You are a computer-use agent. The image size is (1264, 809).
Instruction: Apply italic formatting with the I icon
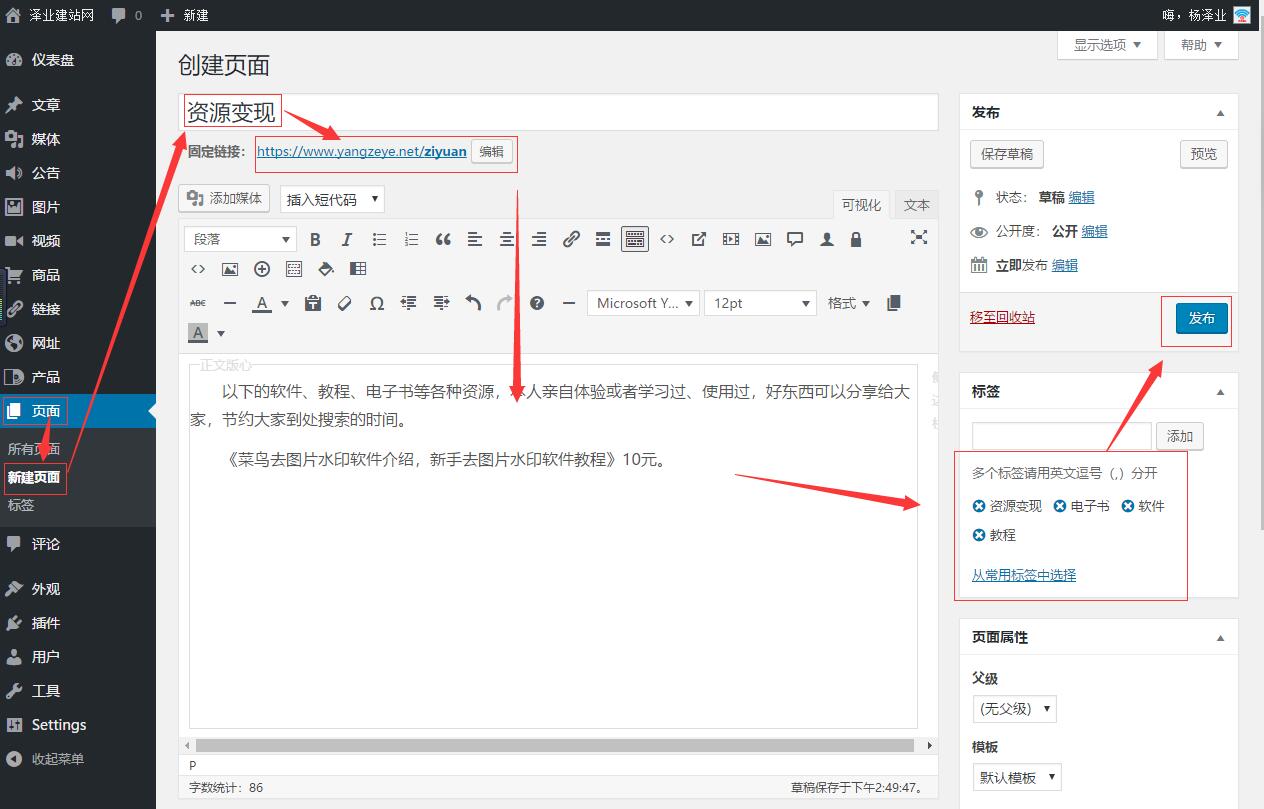click(x=347, y=239)
